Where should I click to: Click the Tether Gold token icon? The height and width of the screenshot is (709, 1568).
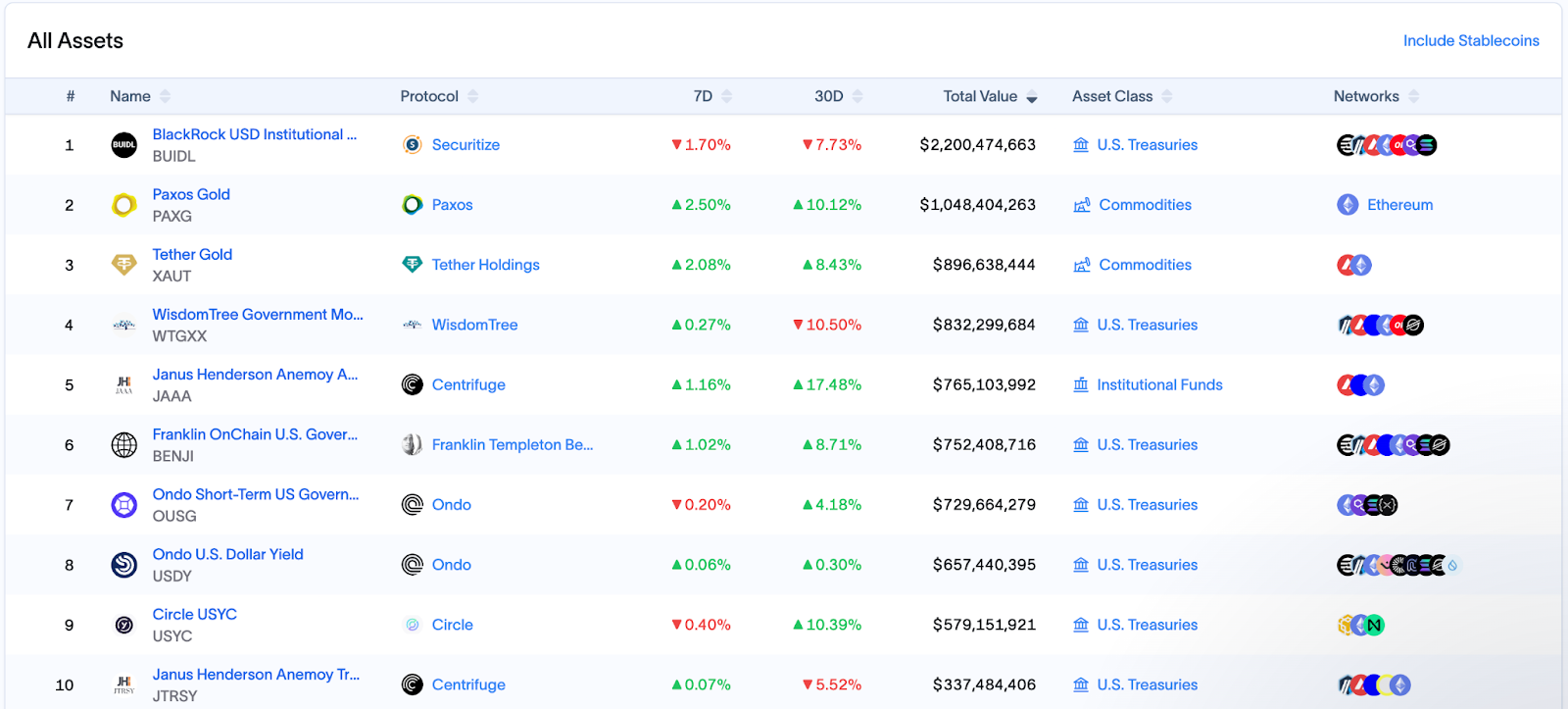point(123,265)
